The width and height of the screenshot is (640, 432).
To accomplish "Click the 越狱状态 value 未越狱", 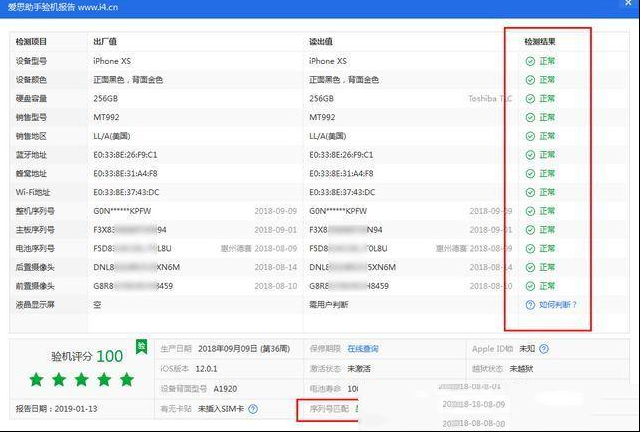I will (521, 369).
